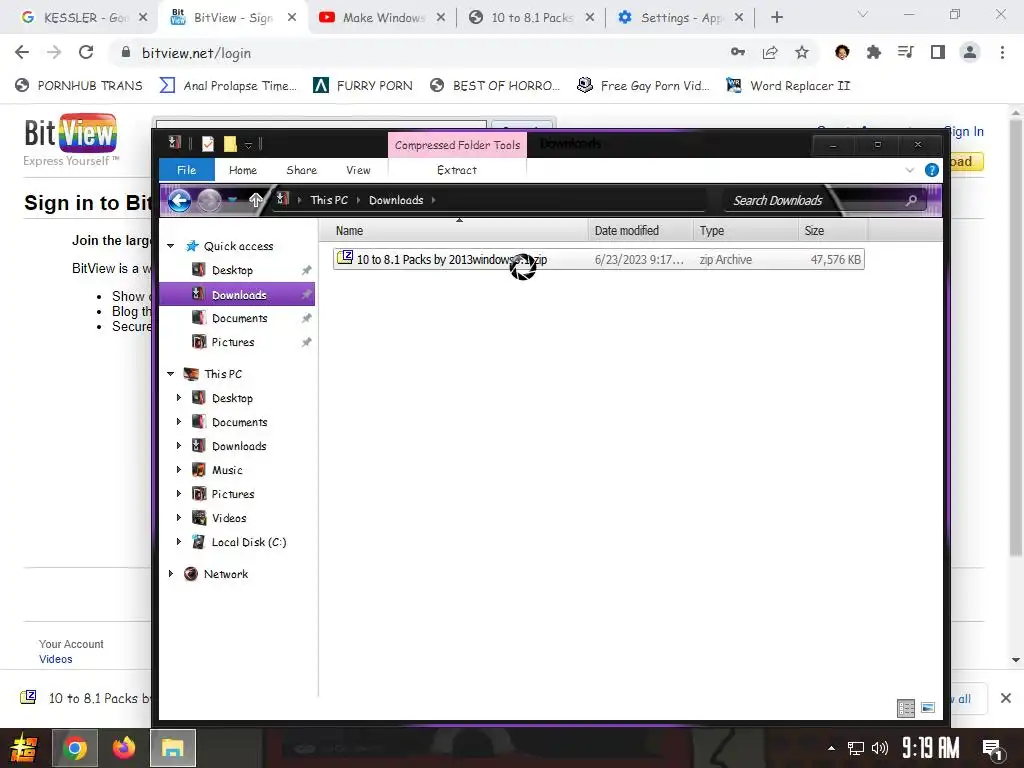Open a new Chrome tab
This screenshot has height=768, width=1024.
pos(776,18)
